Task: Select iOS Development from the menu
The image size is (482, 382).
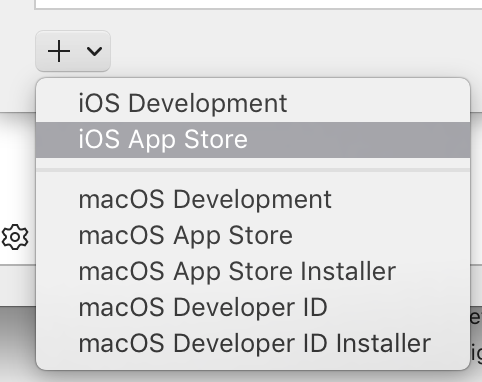Action: [x=253, y=103]
